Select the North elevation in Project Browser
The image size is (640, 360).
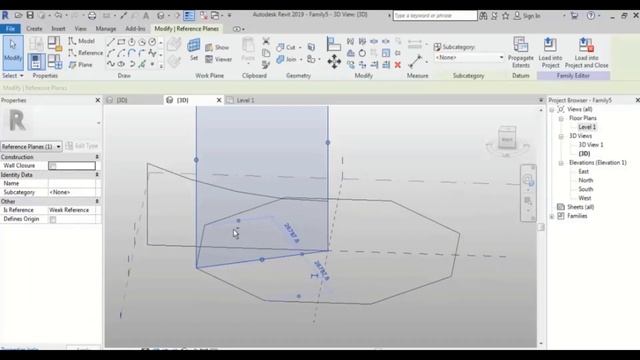585,180
